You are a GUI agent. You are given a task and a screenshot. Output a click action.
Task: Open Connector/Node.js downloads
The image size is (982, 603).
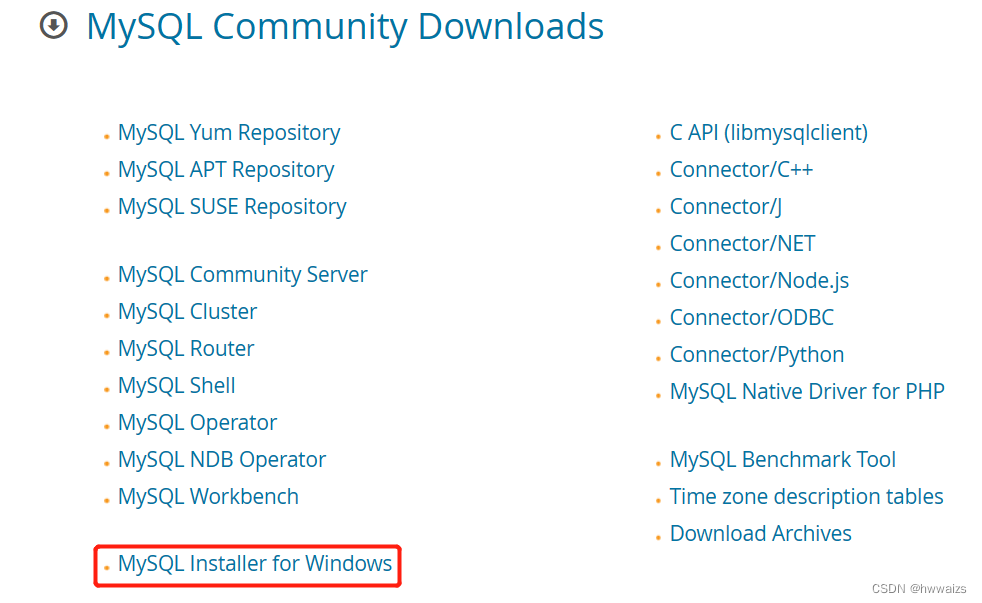(760, 281)
